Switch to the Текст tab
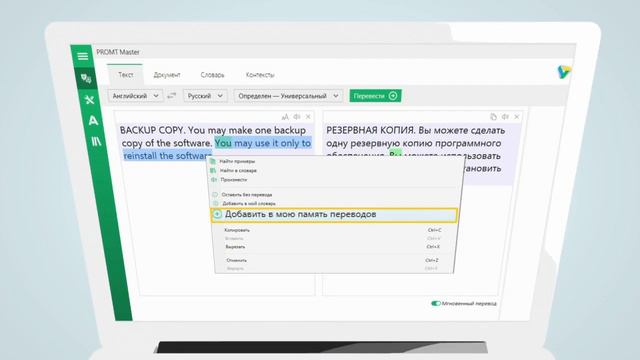The width and height of the screenshot is (640, 360). click(125, 75)
